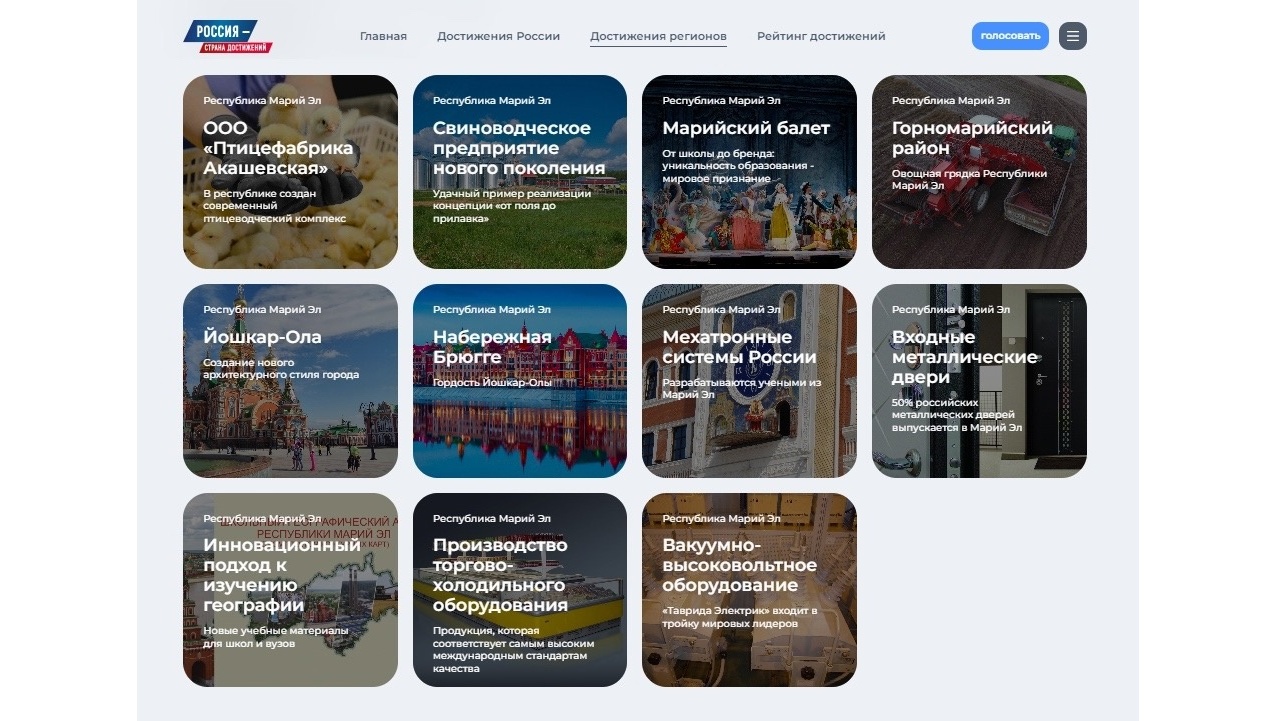Click the Россия – страна достижений logo
Image resolution: width=1276 pixels, height=721 pixels.
[228, 37]
